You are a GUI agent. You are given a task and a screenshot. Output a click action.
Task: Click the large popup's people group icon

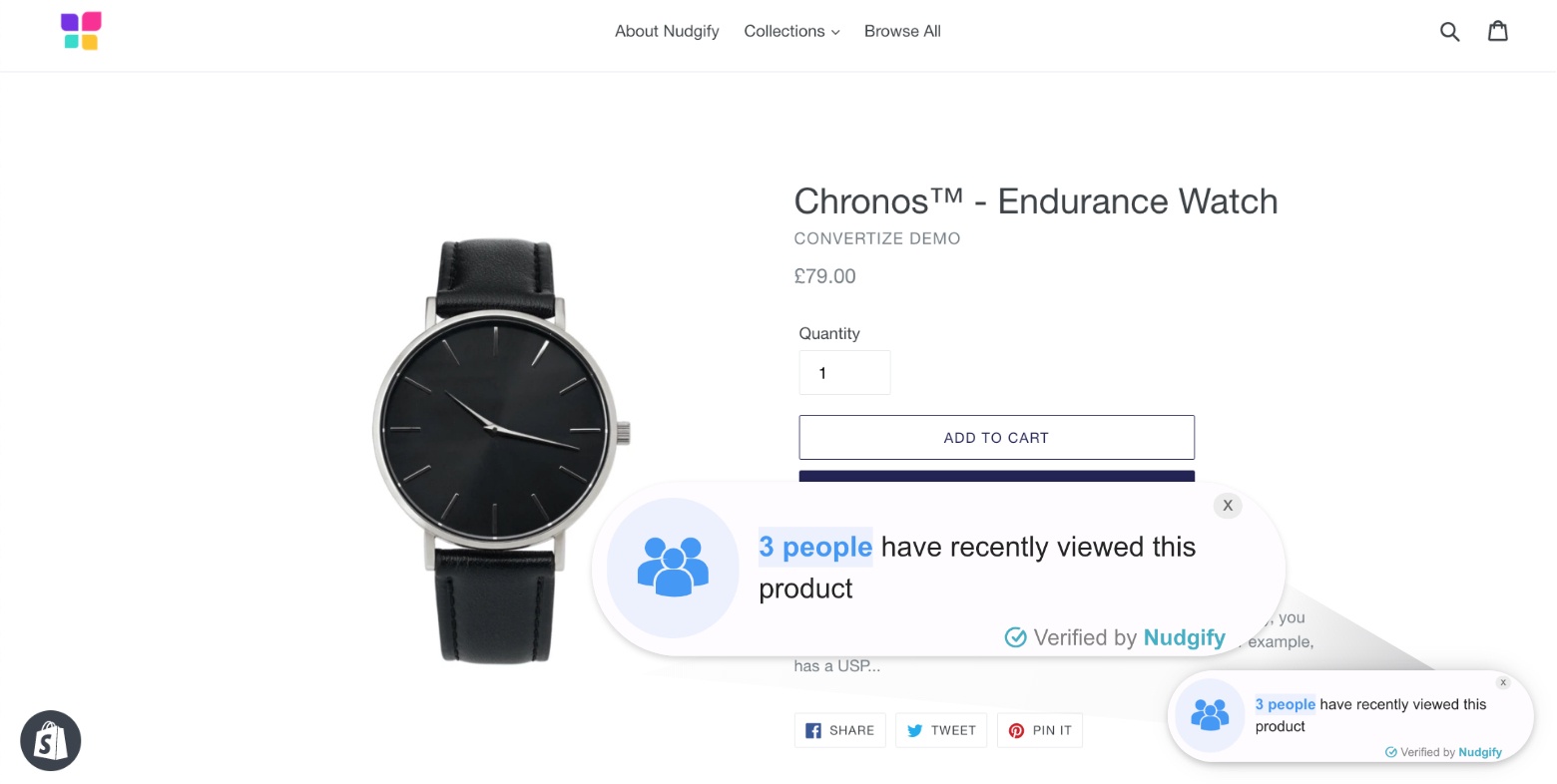[673, 568]
